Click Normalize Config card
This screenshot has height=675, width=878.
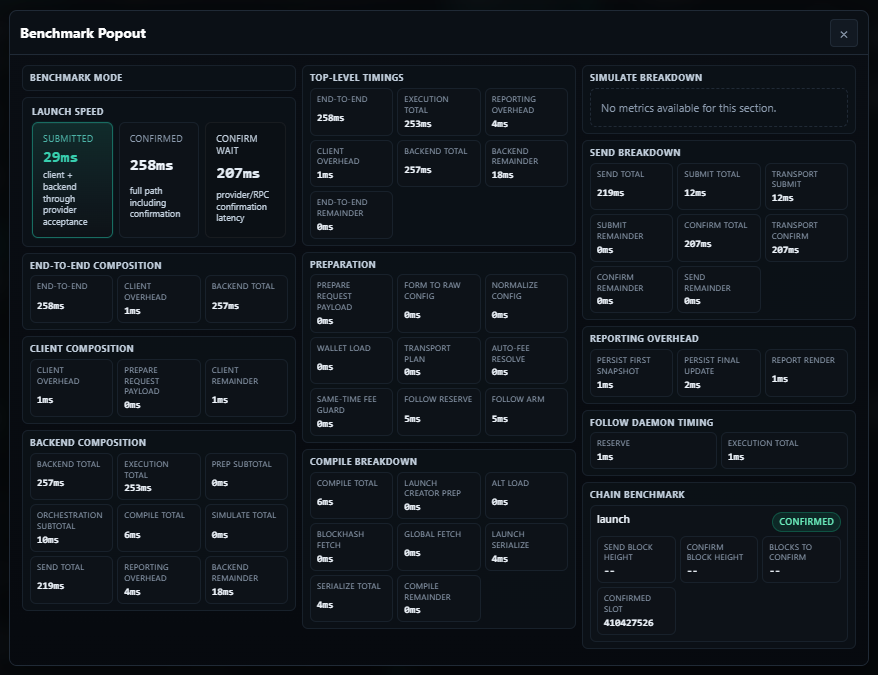coord(526,303)
